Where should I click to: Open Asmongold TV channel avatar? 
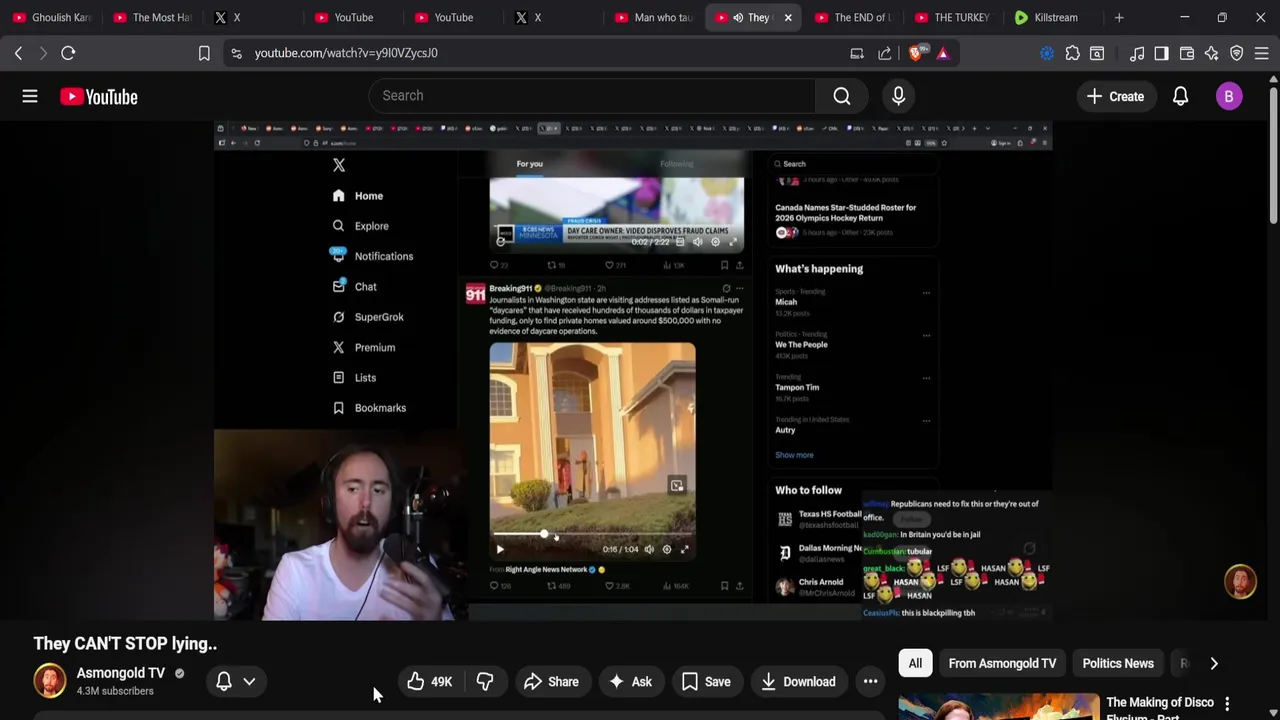pos(49,681)
